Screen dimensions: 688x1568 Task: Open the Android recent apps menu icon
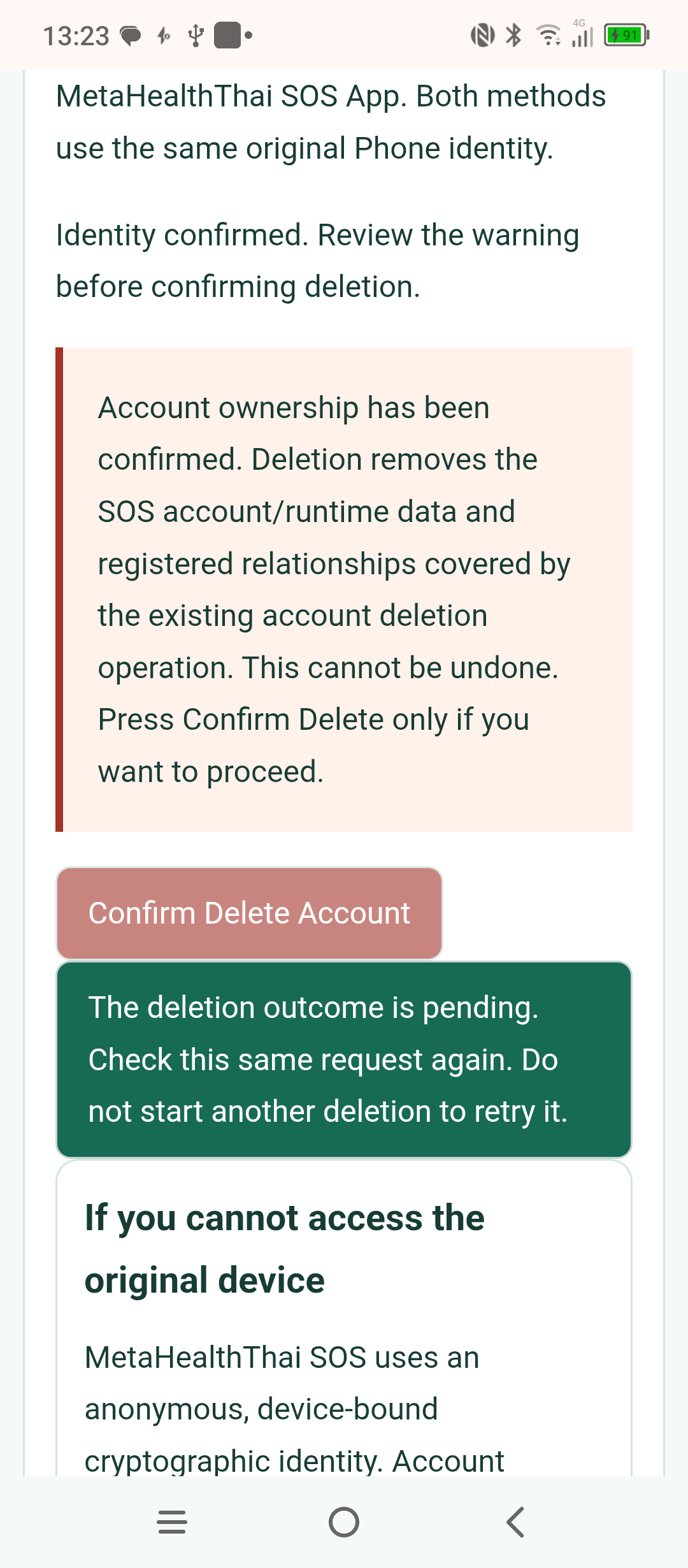pos(172,1522)
